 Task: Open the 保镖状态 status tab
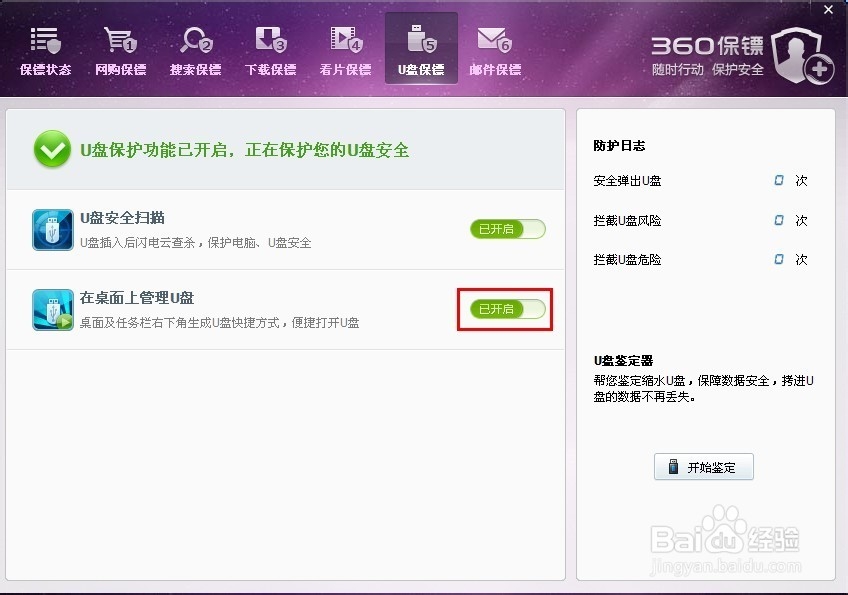[x=45, y=51]
